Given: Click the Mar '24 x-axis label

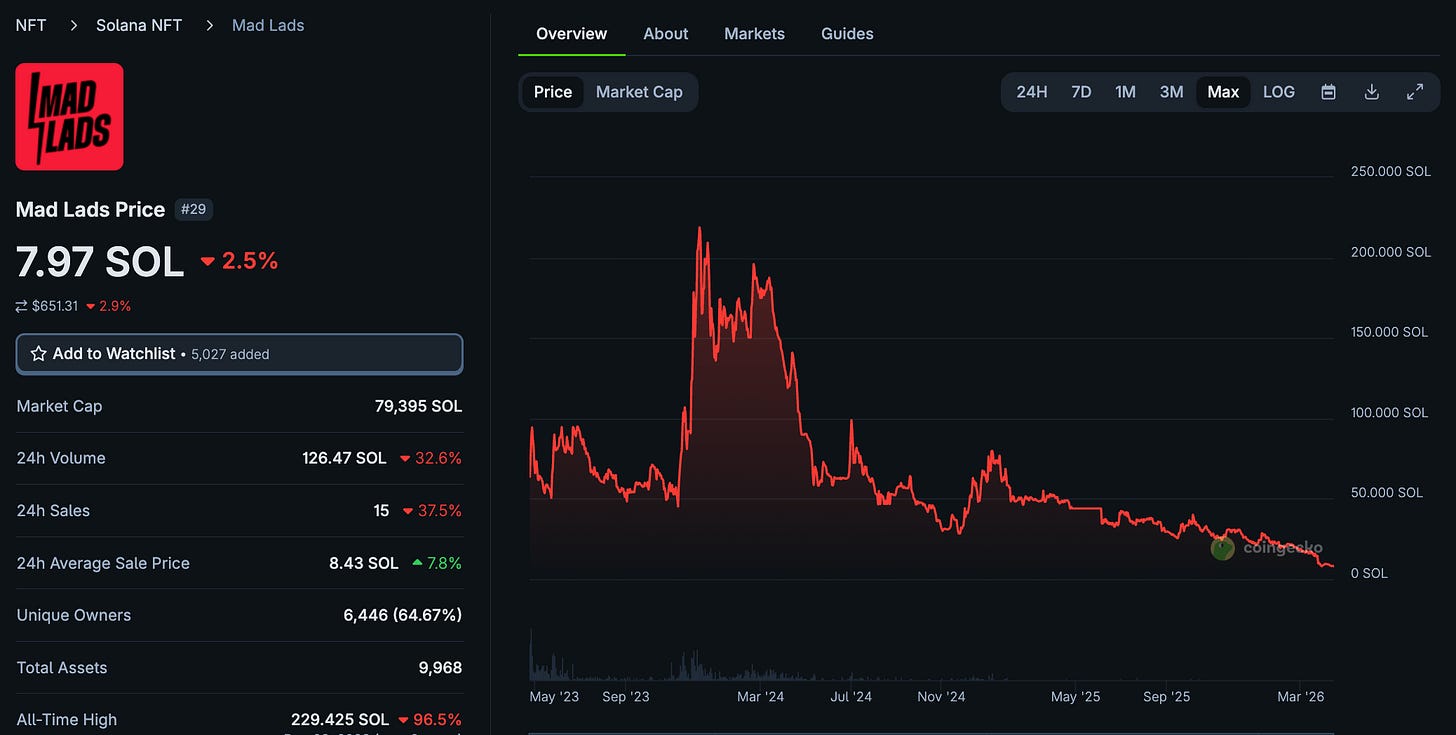Looking at the screenshot, I should click(x=761, y=696).
